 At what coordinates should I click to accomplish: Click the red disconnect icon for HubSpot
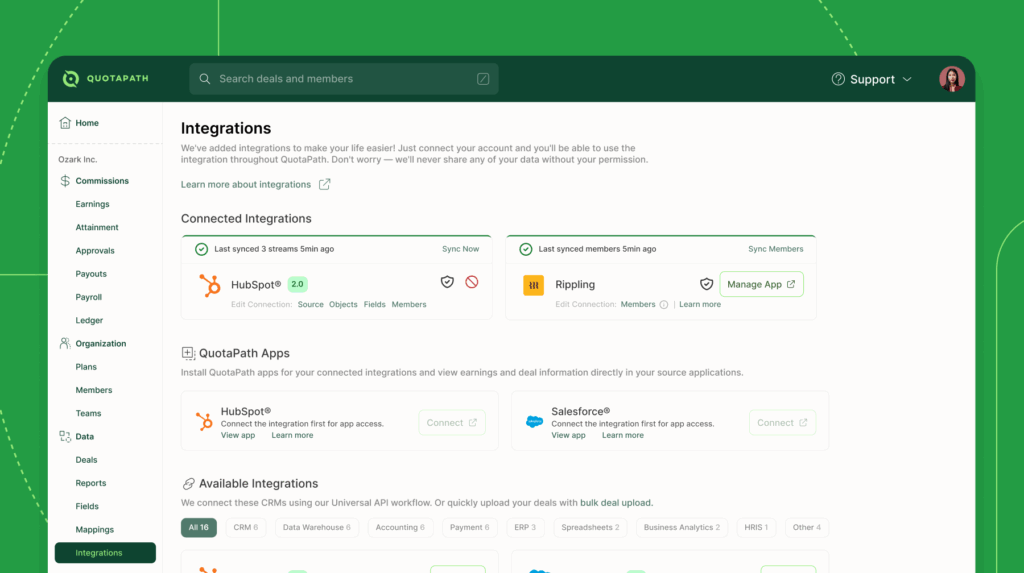[x=472, y=282]
